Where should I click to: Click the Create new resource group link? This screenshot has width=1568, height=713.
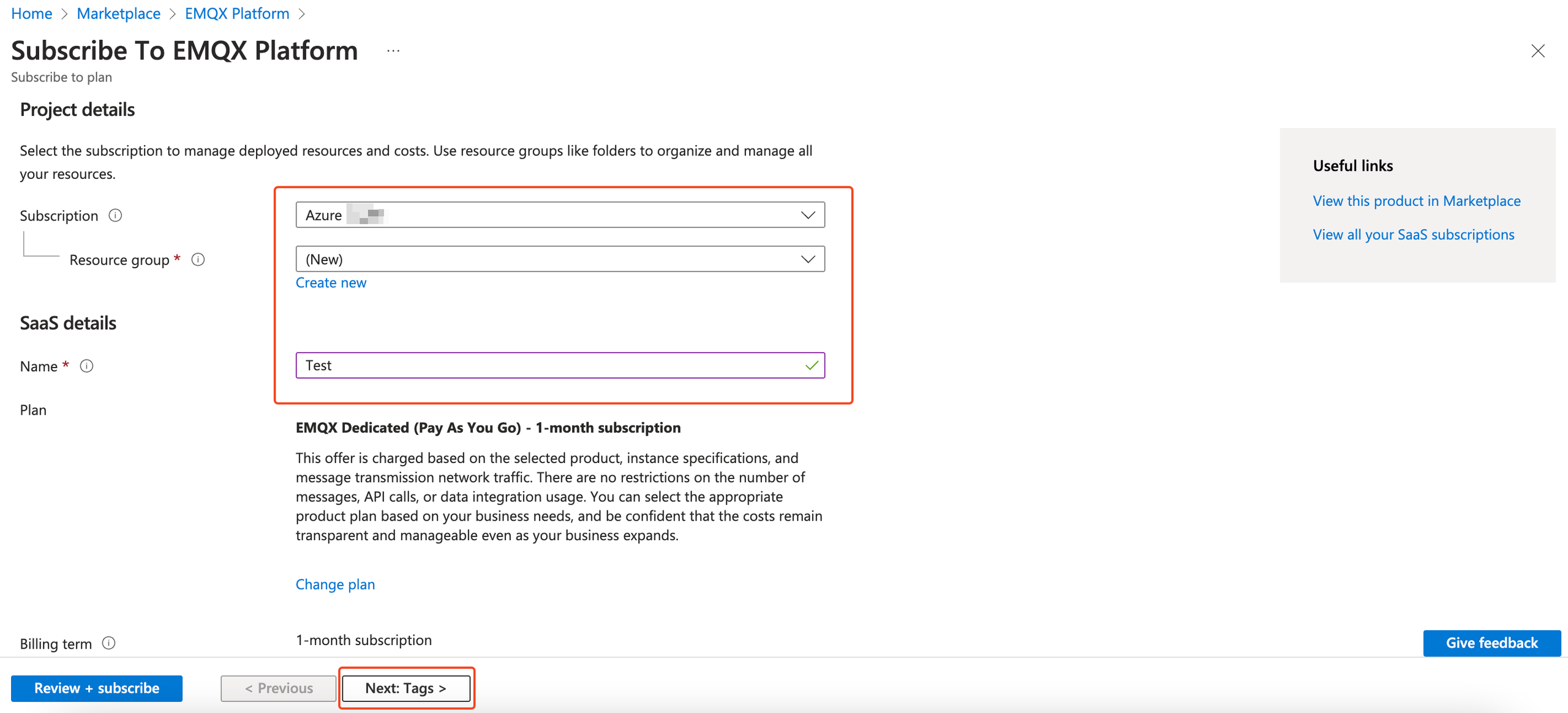pyautogui.click(x=331, y=282)
